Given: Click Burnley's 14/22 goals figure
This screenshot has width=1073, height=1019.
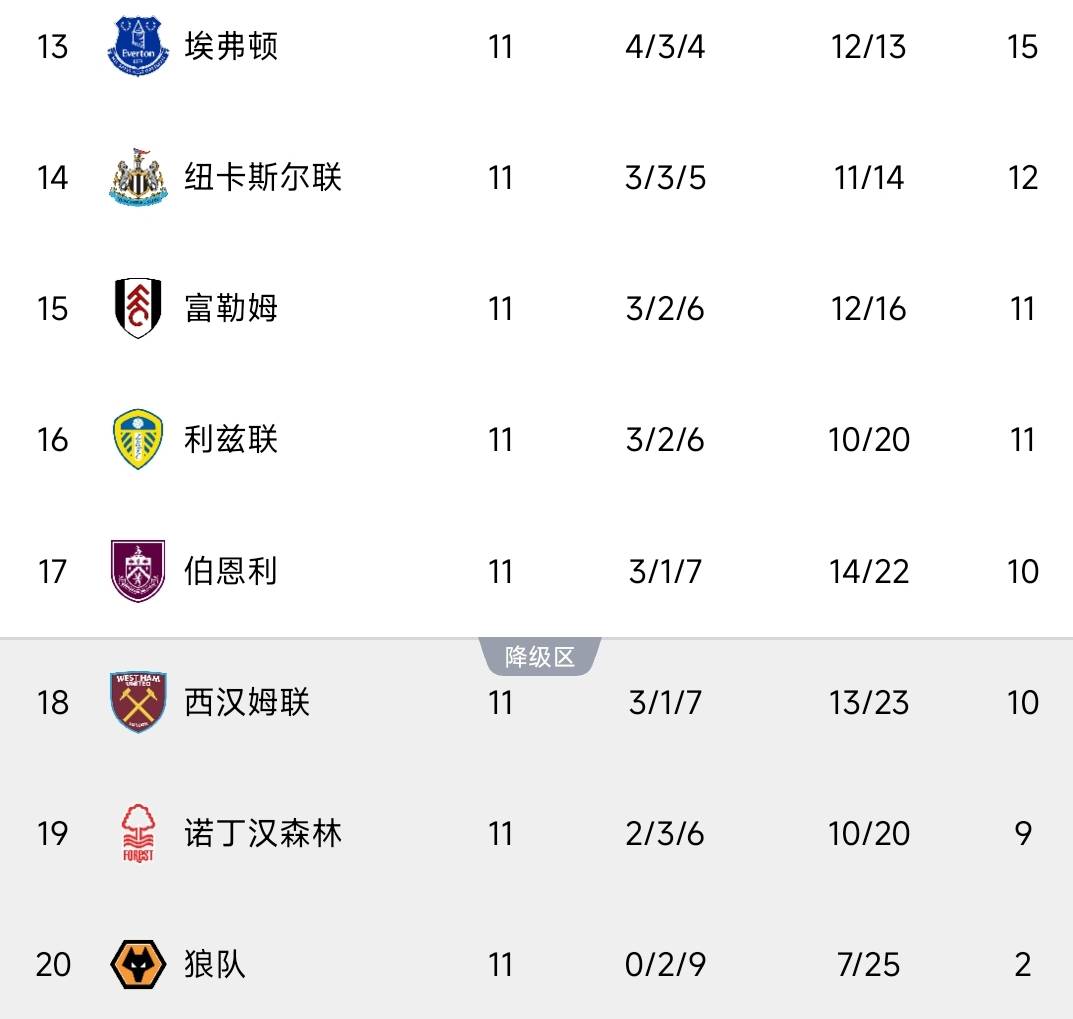Looking at the screenshot, I should click(x=868, y=571).
